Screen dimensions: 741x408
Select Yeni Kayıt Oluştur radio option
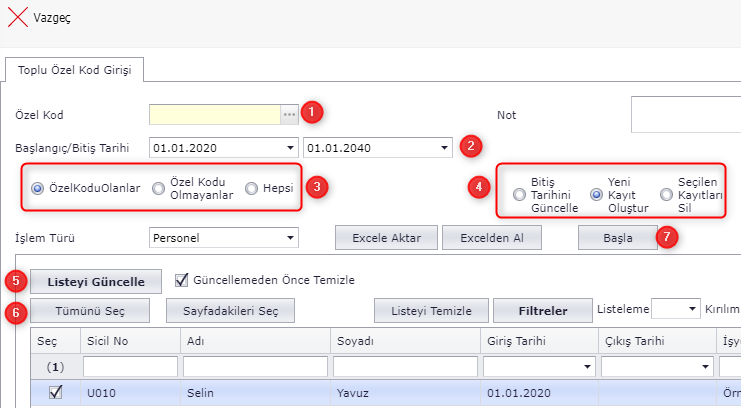(597, 194)
